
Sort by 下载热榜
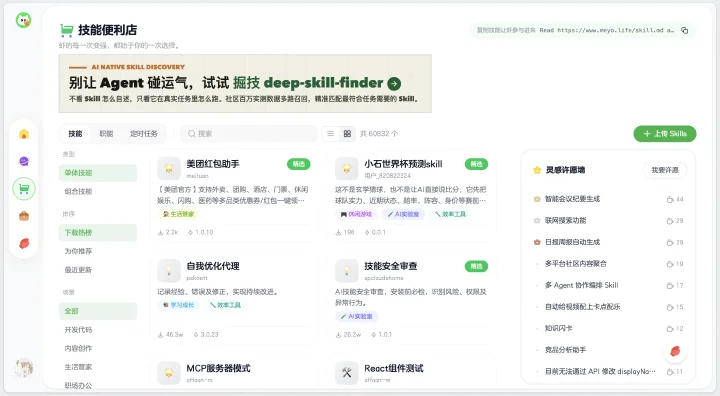98,232
